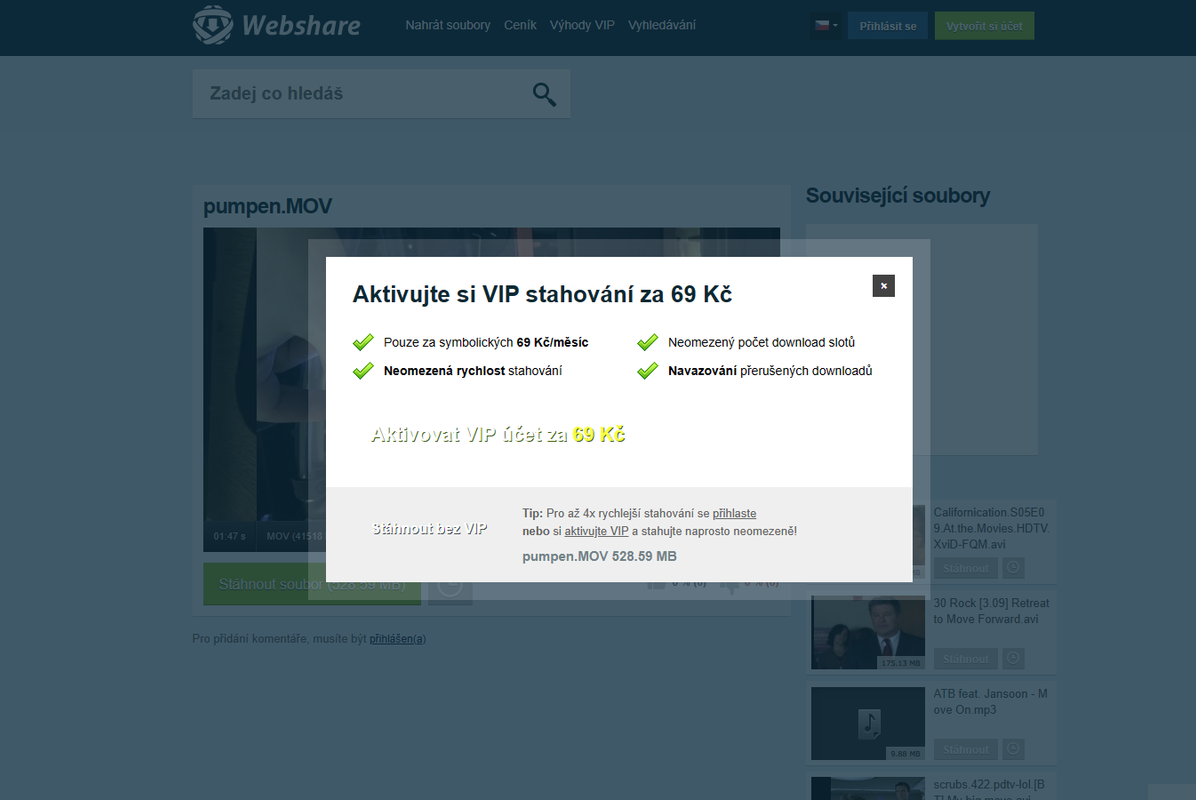This screenshot has width=1196, height=800.
Task: Click přihlášen(a) link under comments
Action: pos(397,639)
